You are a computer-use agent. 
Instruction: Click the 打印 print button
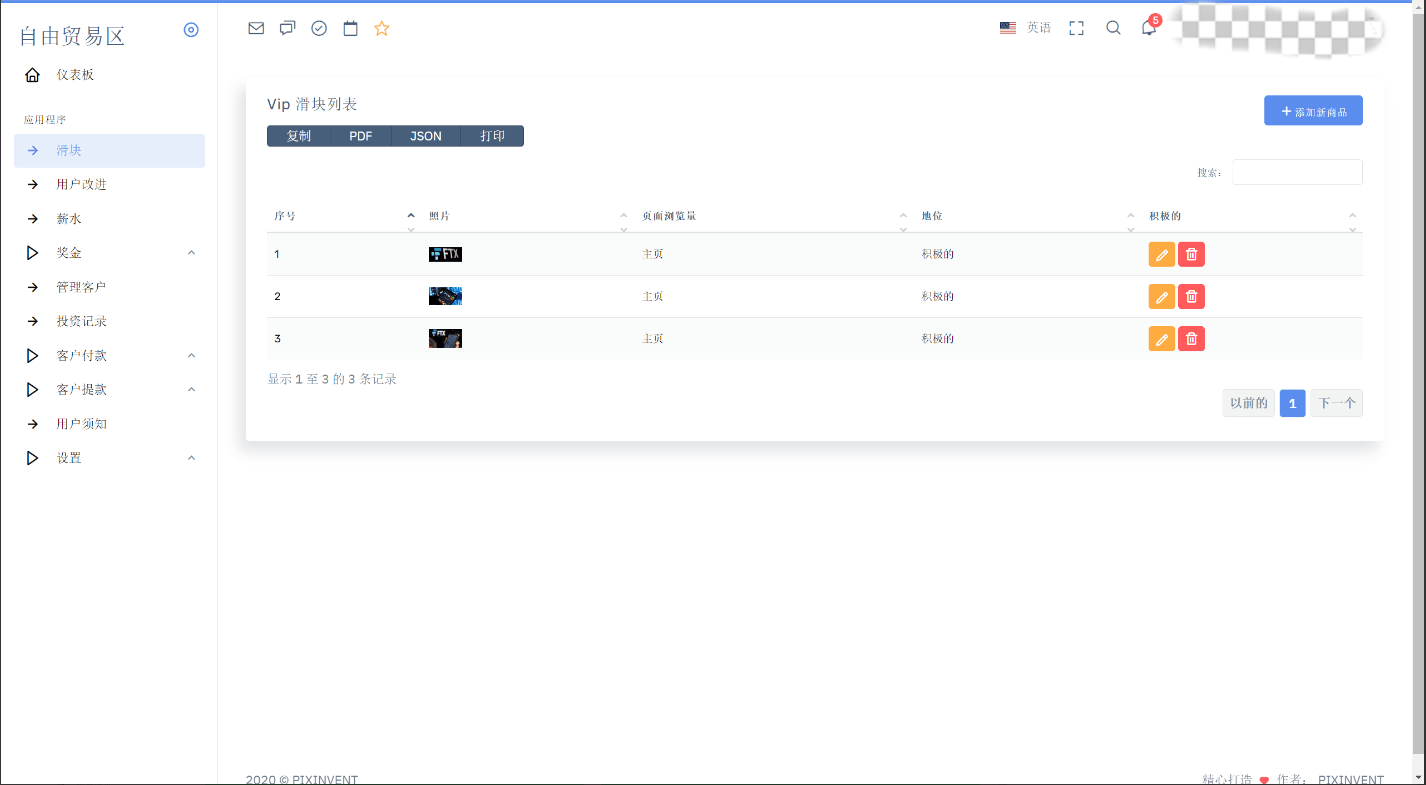coord(492,136)
